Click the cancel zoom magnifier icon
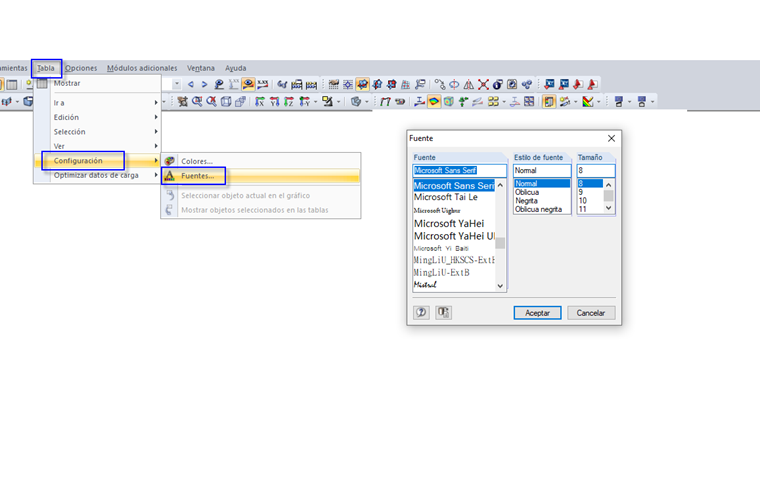760x500 pixels. click(x=211, y=101)
